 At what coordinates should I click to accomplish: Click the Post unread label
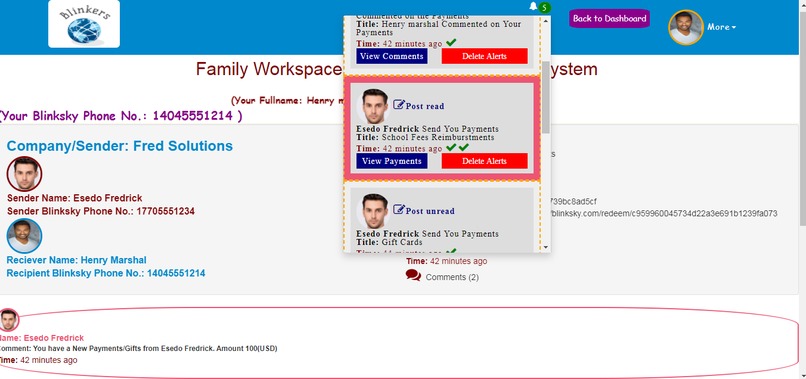pos(430,211)
